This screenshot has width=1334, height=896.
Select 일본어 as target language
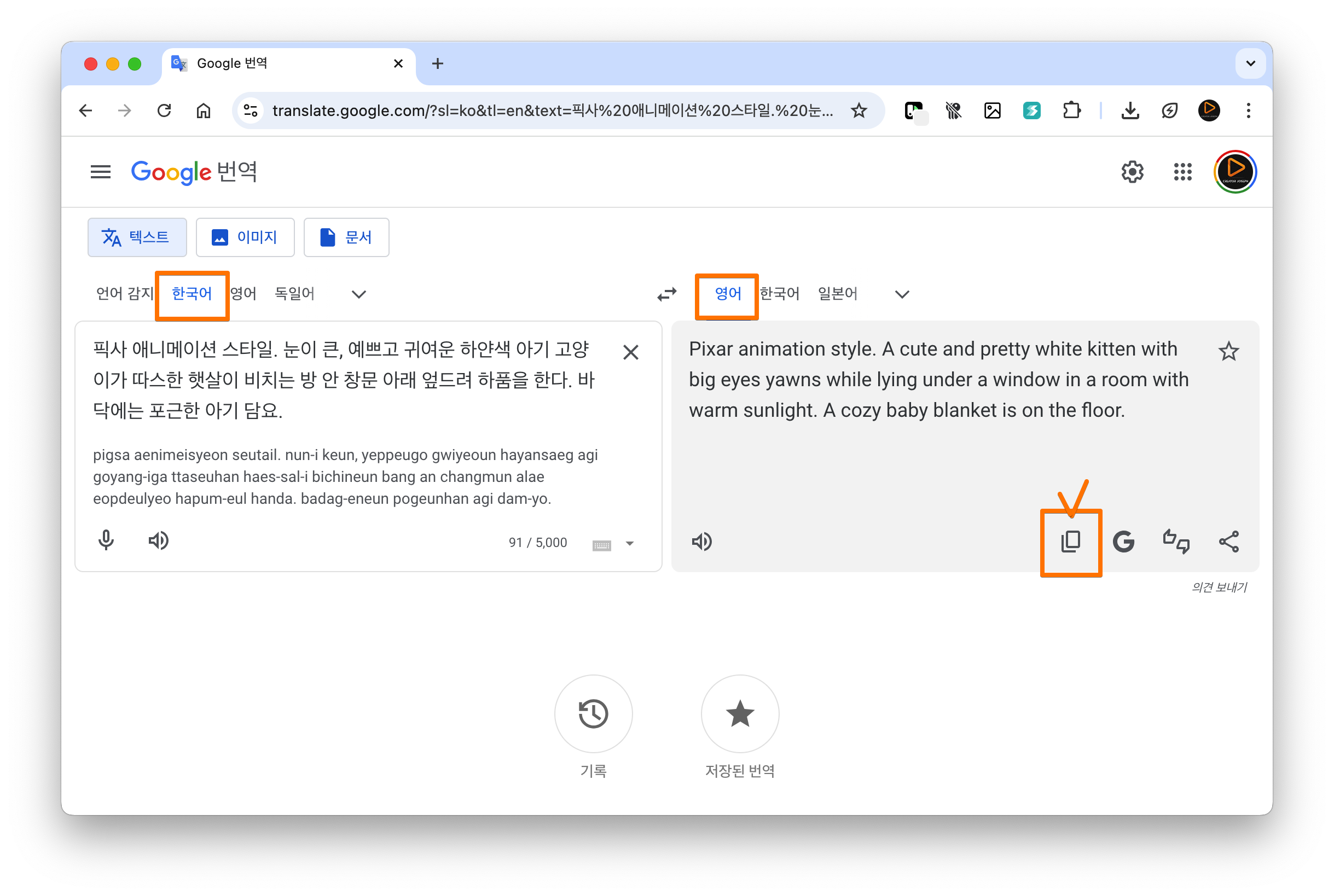pyautogui.click(x=837, y=294)
